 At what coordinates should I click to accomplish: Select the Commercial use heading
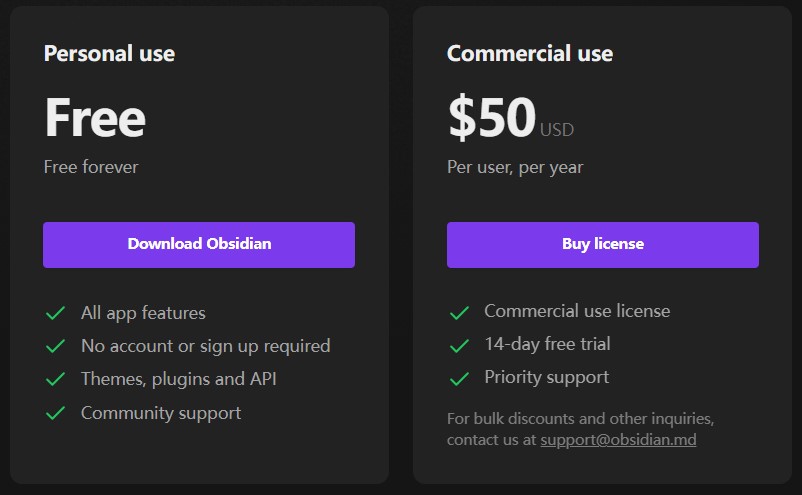[530, 54]
